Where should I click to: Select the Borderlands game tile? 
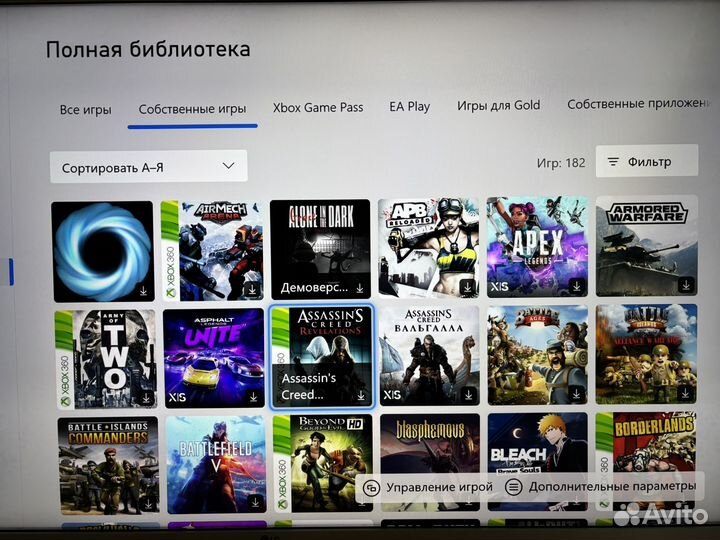coord(646,442)
